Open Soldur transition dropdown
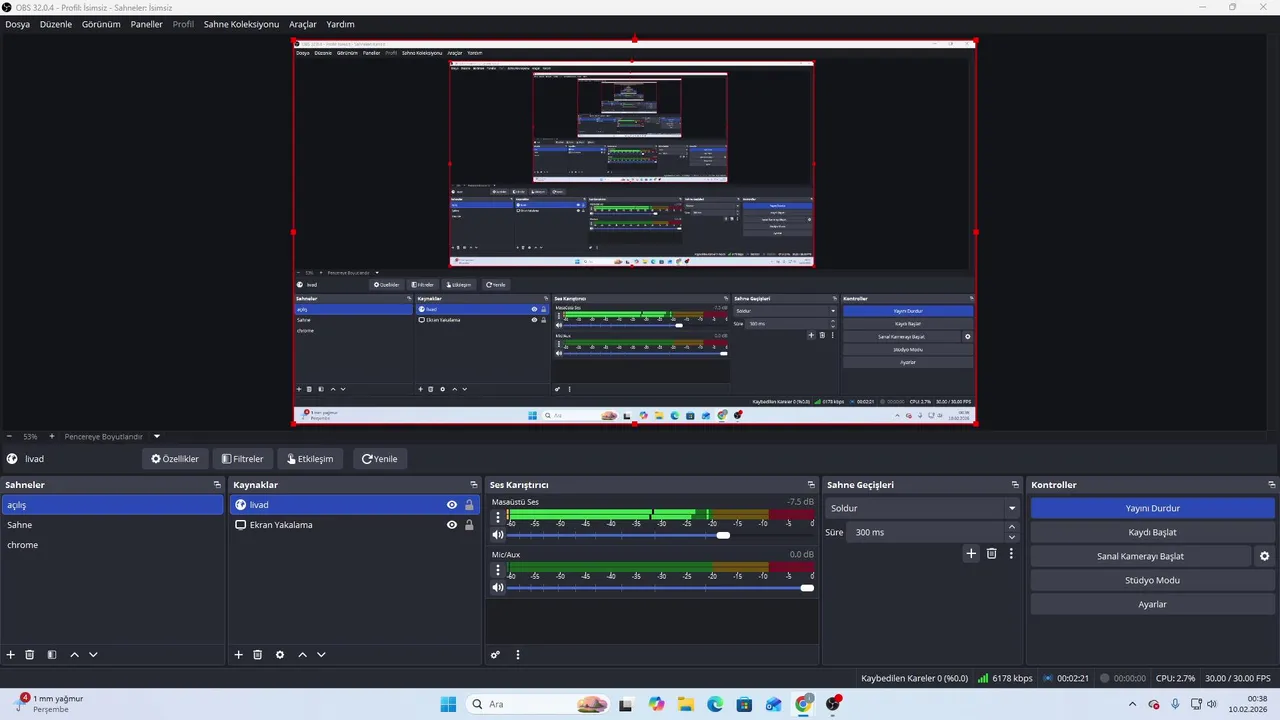Viewport: 1280px width, 720px height. [x=922, y=508]
